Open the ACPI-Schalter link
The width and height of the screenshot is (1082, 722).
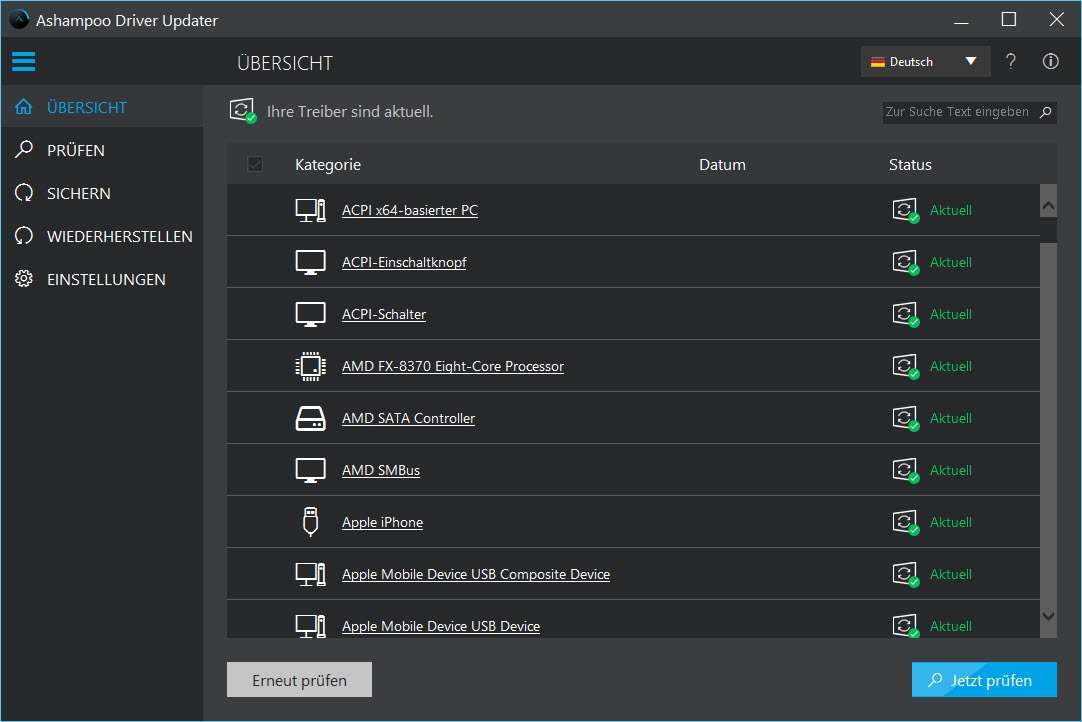384,314
